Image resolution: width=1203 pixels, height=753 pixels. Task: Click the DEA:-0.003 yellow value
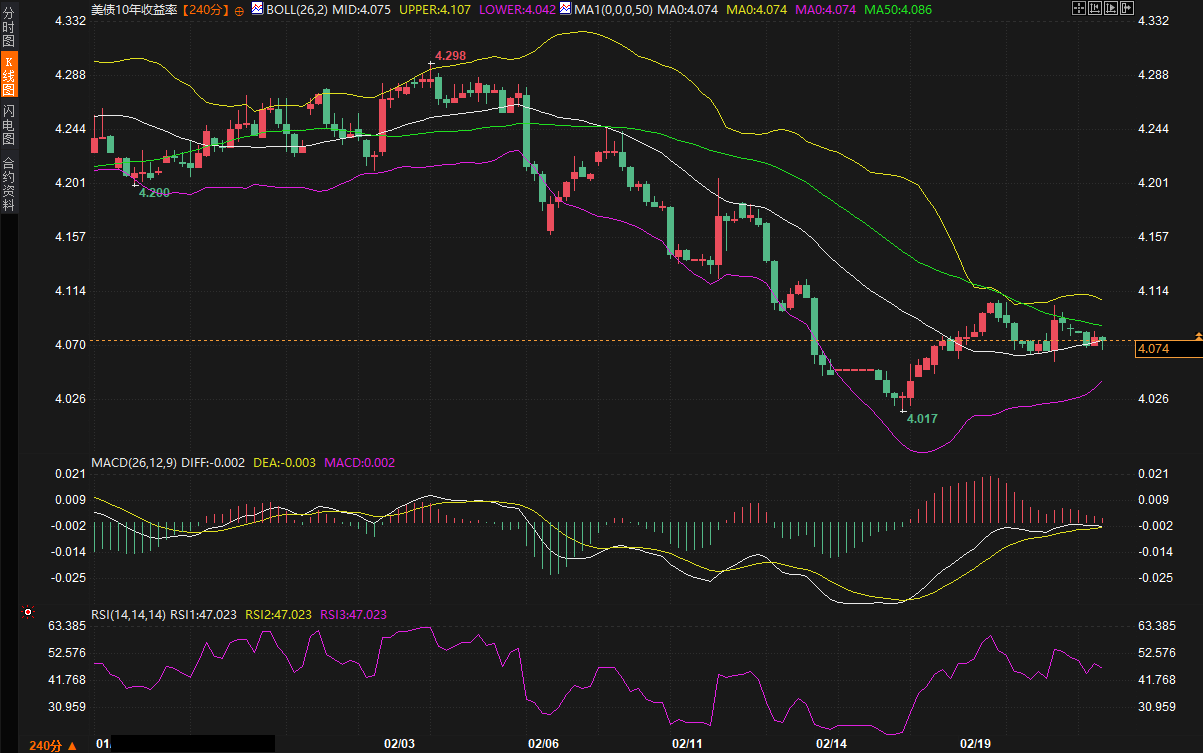coord(284,463)
